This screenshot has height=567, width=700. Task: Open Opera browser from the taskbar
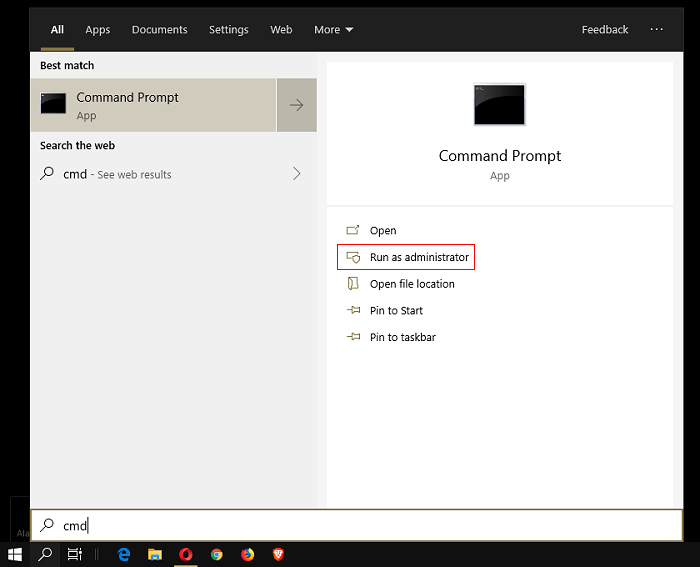186,554
